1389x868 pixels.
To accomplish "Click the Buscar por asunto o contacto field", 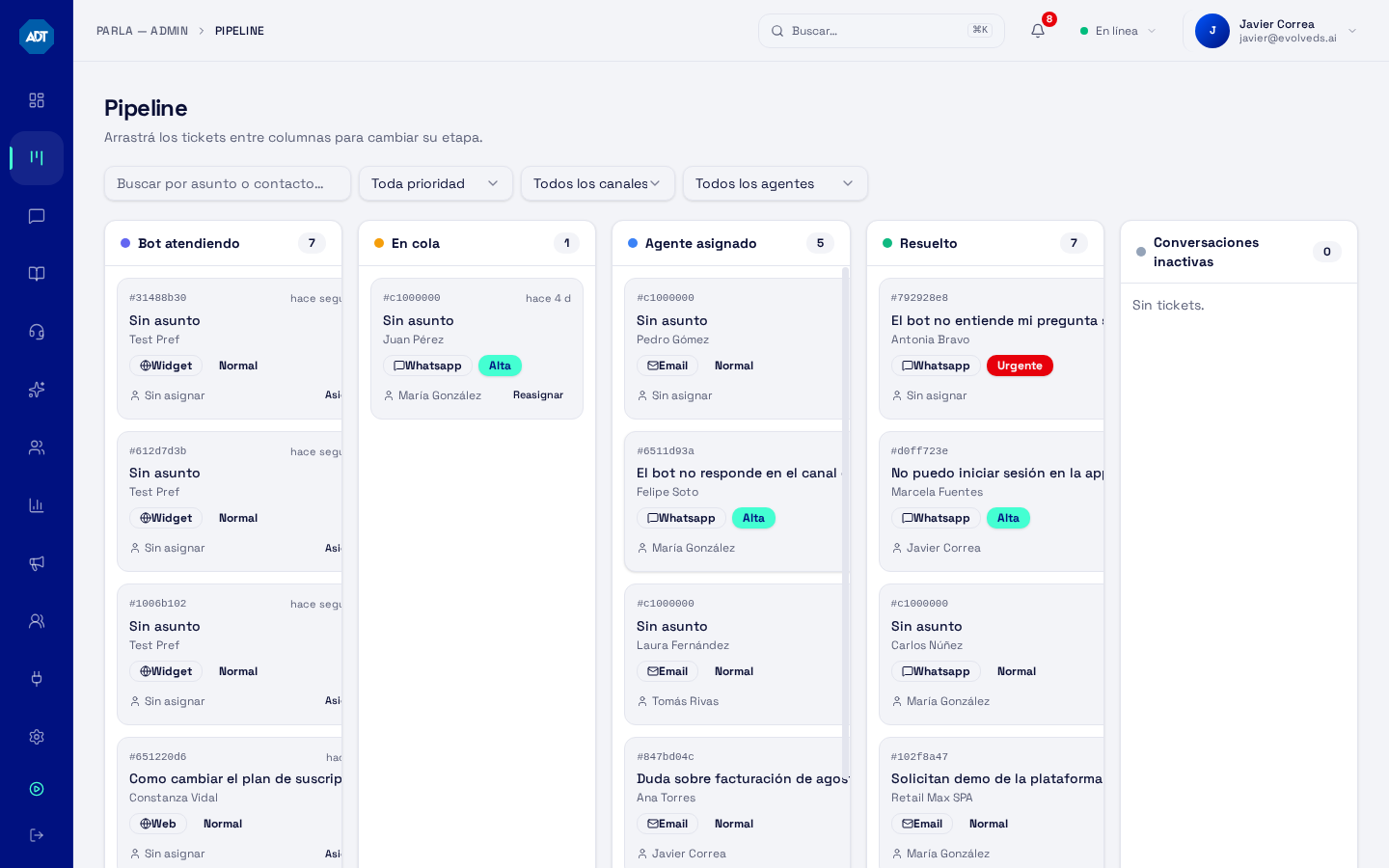I will [x=228, y=183].
